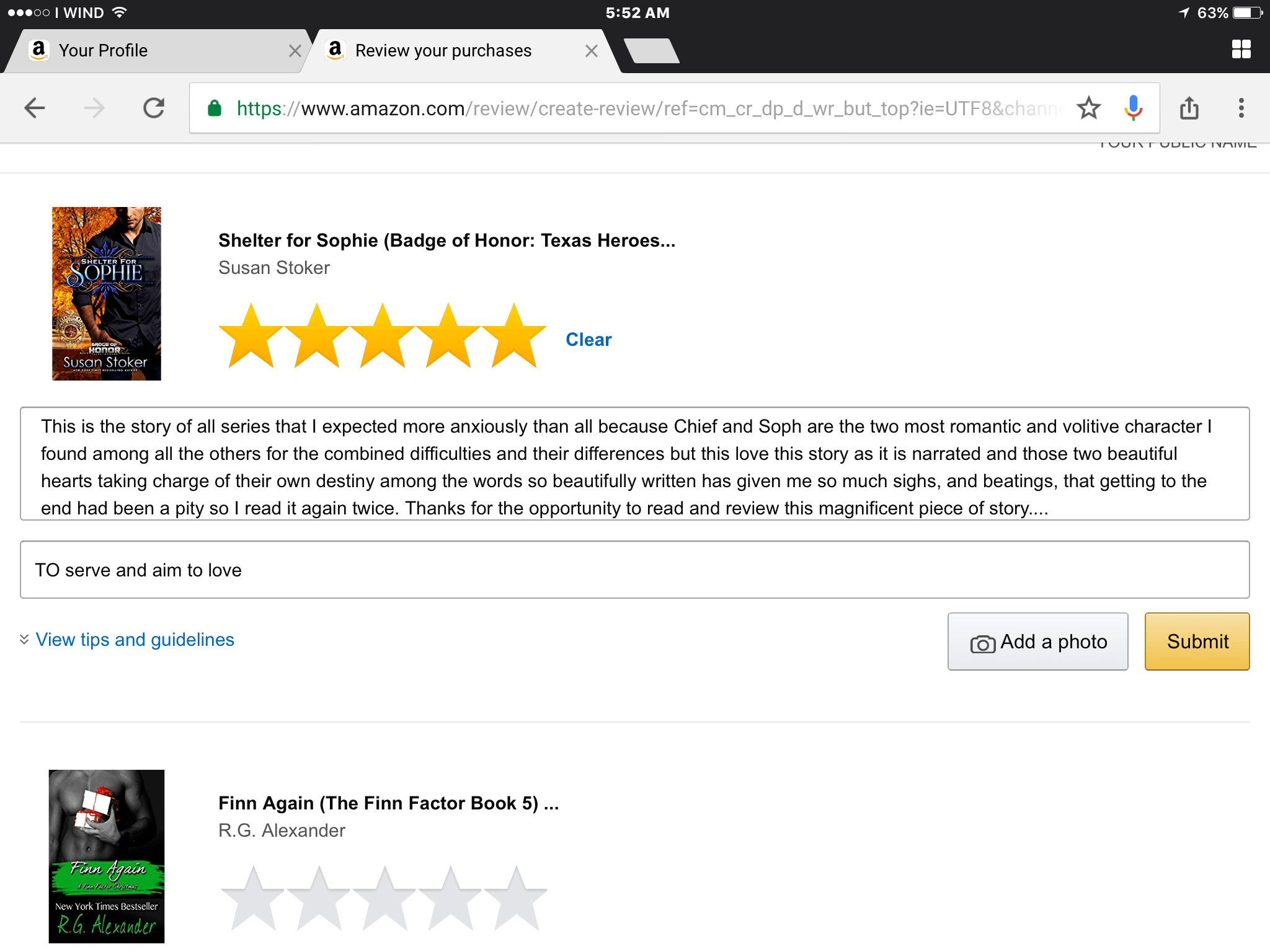The image size is (1270, 952).
Task: Set Shelter for Sophie rating to one star
Action: point(251,337)
